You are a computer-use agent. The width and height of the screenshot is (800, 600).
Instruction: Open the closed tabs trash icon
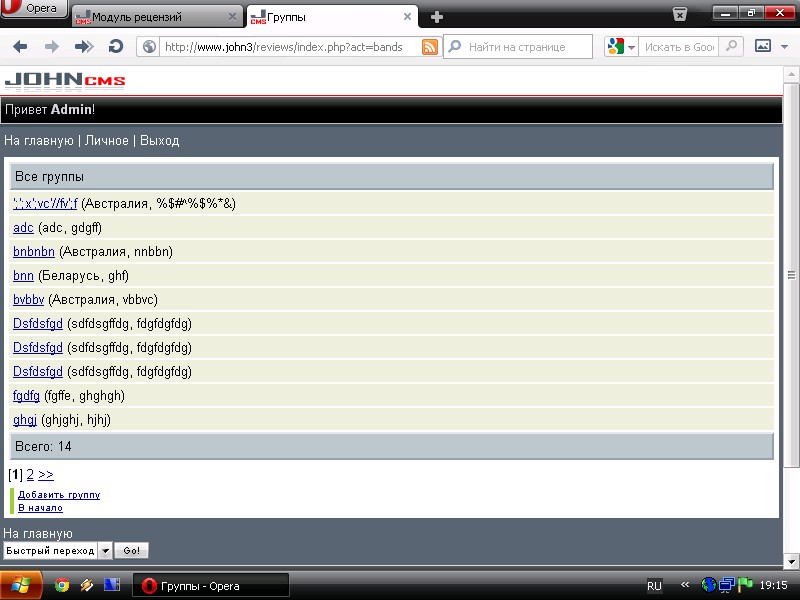click(x=680, y=14)
